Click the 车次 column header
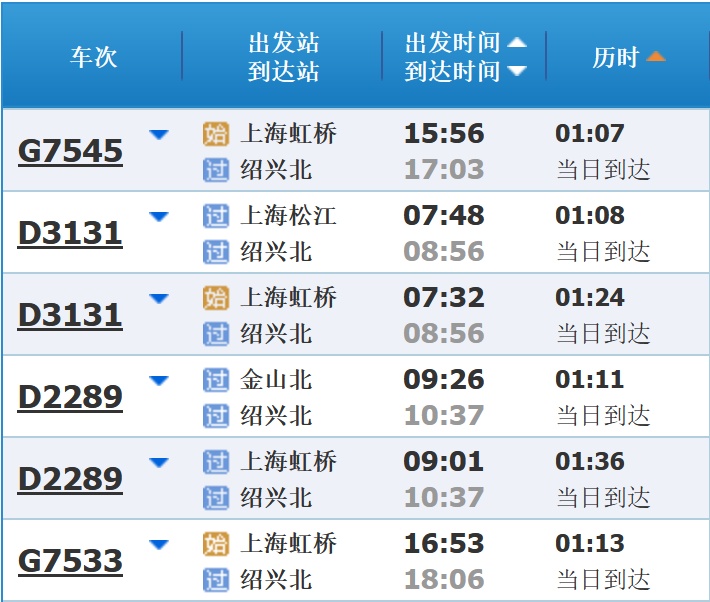 [x=93, y=57]
